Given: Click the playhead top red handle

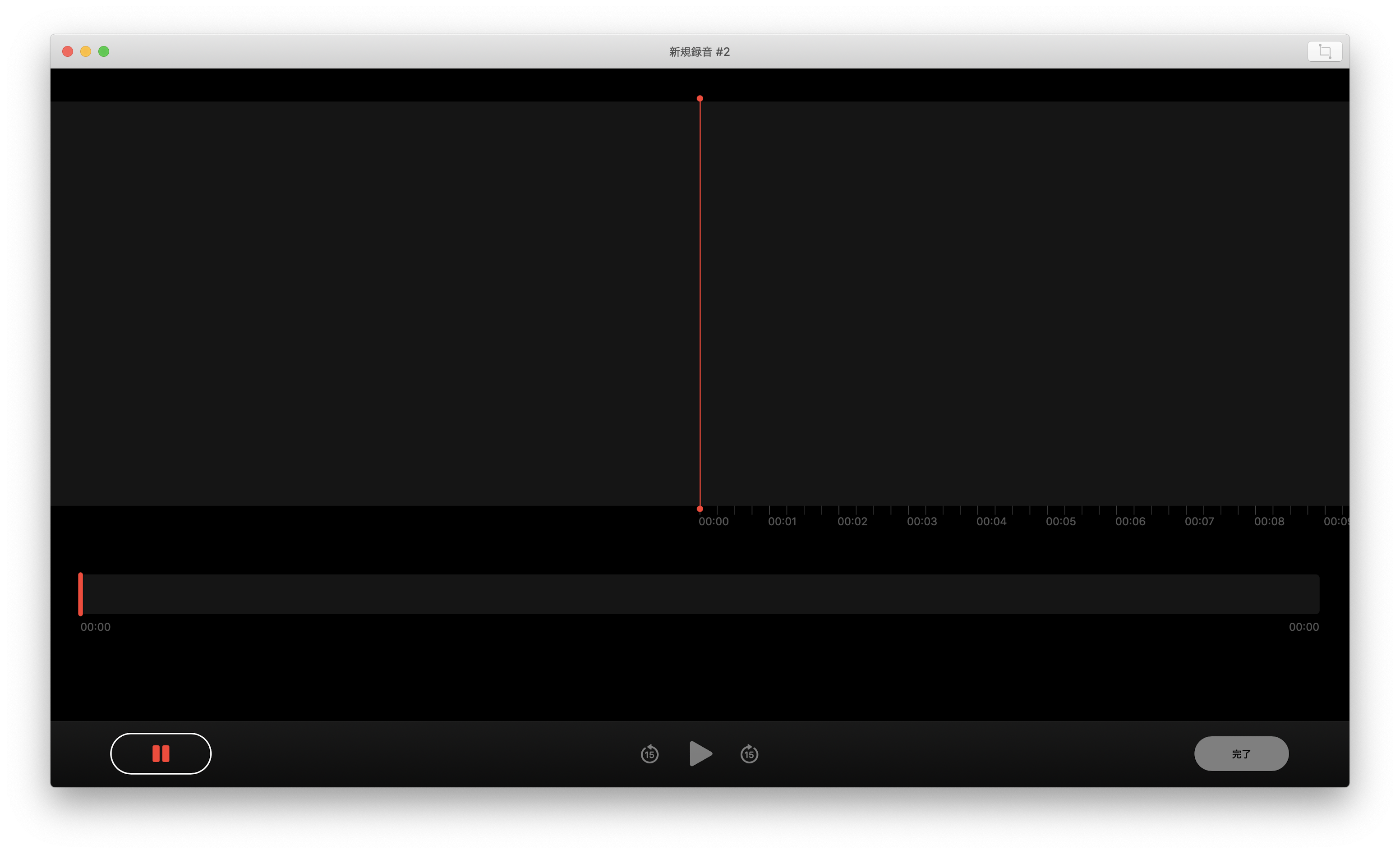Looking at the screenshot, I should [700, 99].
